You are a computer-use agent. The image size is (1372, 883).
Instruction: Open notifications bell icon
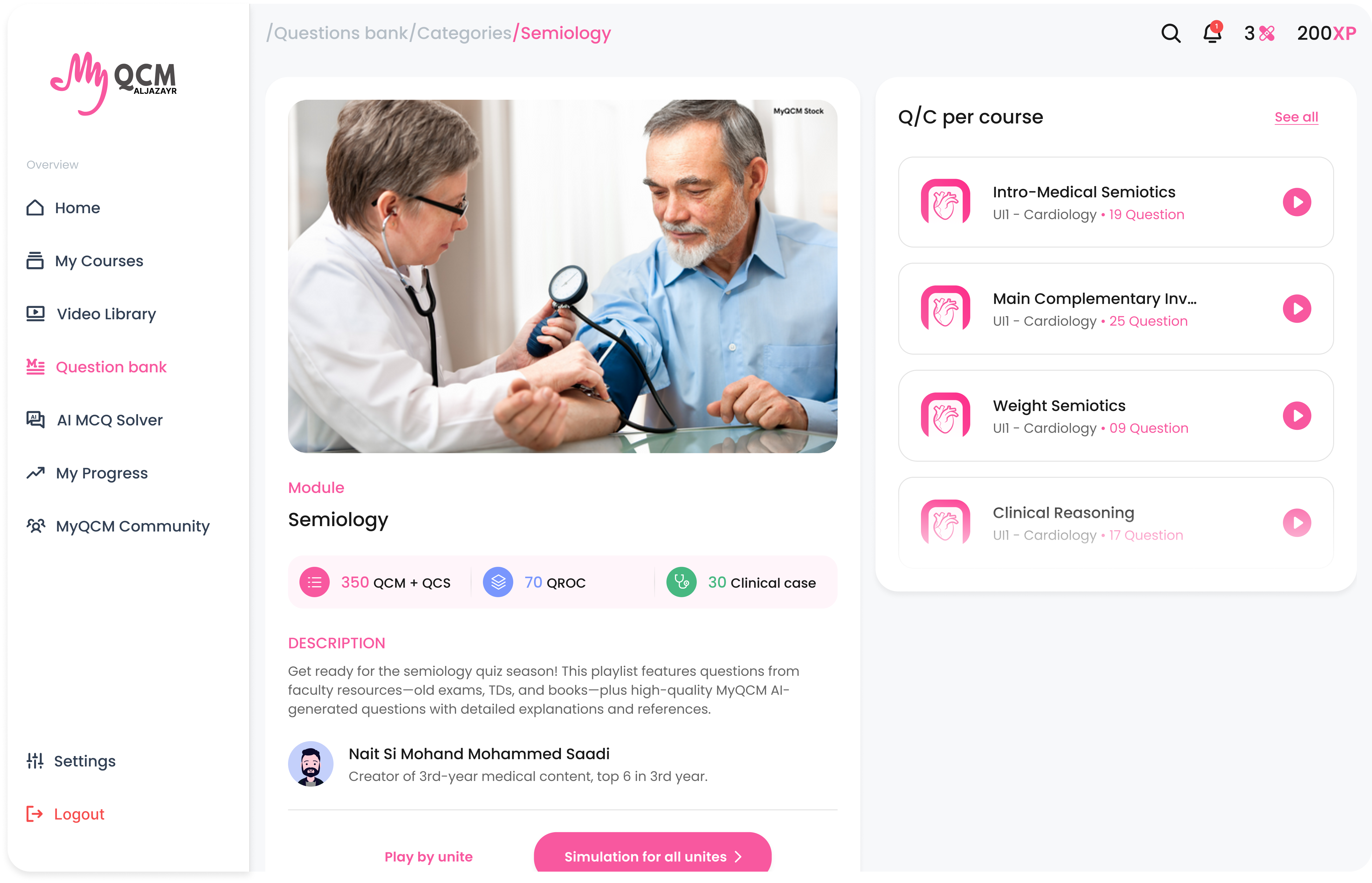[x=1212, y=33]
